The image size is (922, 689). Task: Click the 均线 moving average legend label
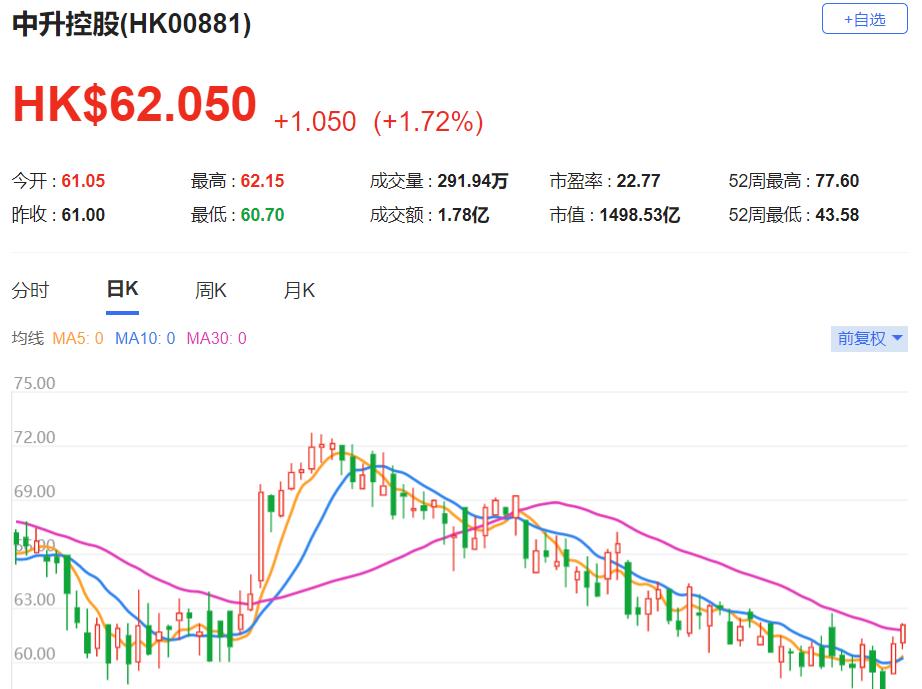(x=28, y=338)
